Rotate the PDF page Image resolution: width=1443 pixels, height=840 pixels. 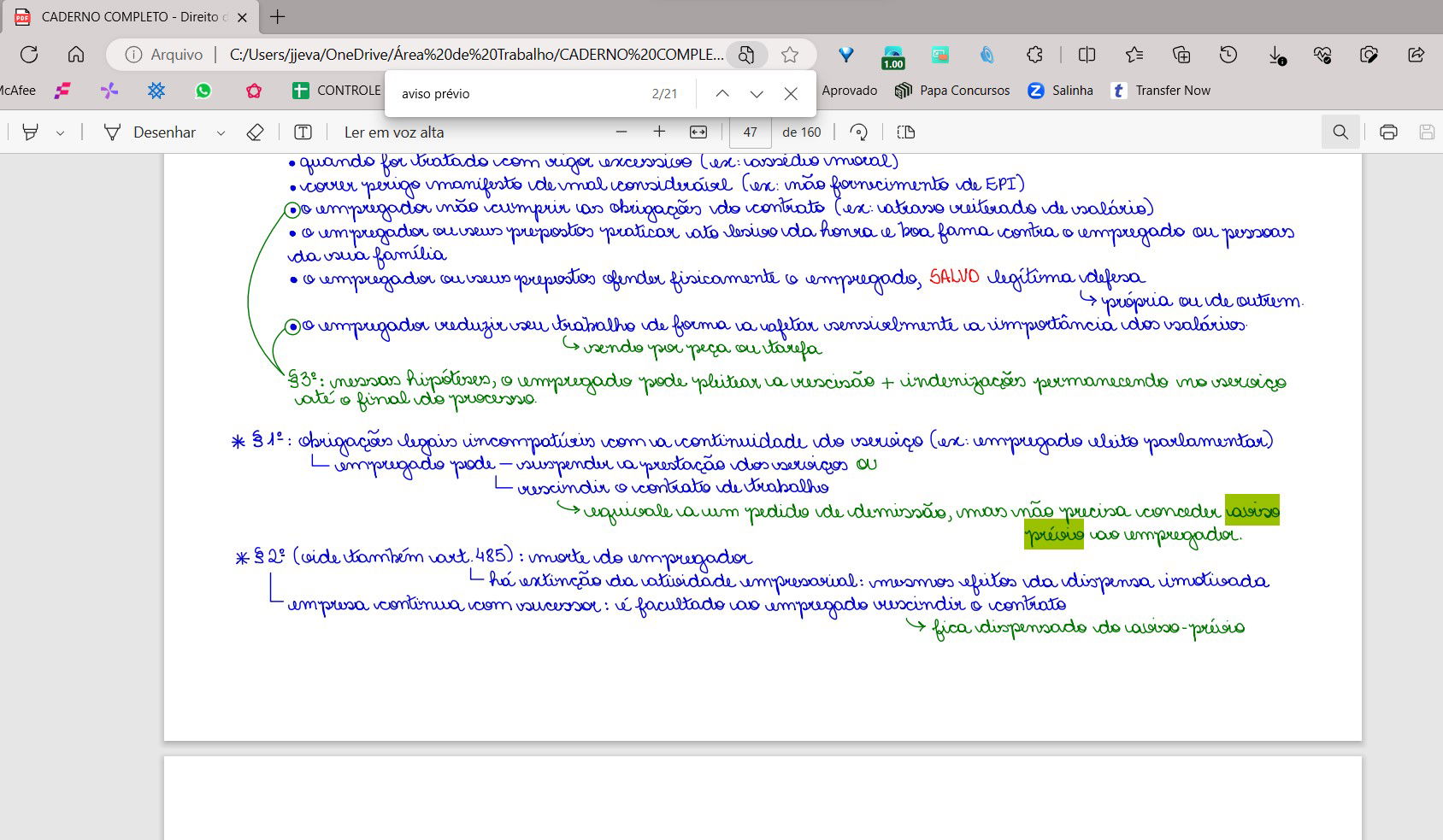click(858, 132)
